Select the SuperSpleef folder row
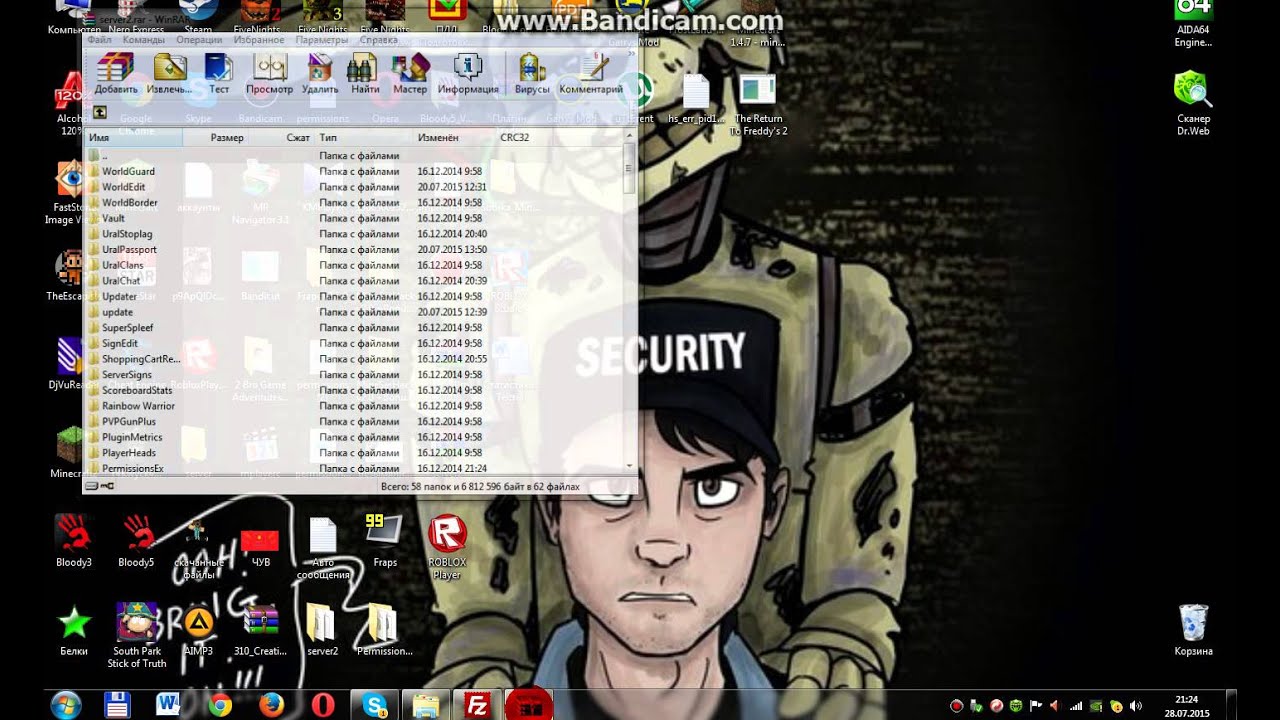Screen dimensions: 1280x720 (354, 328)
